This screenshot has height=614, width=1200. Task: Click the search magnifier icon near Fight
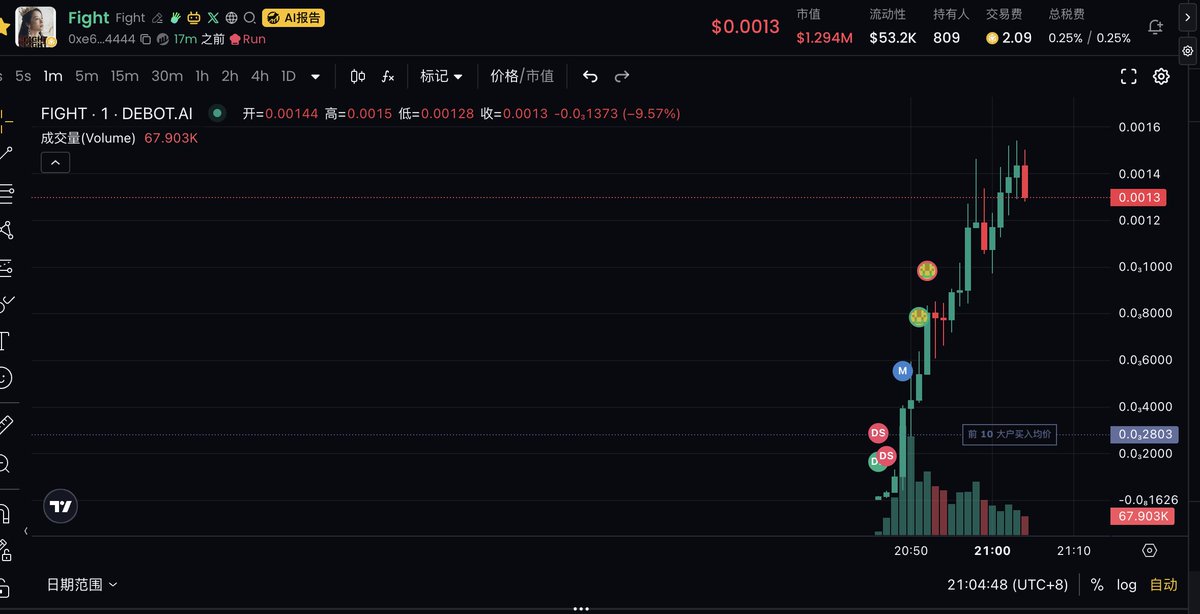pos(249,18)
